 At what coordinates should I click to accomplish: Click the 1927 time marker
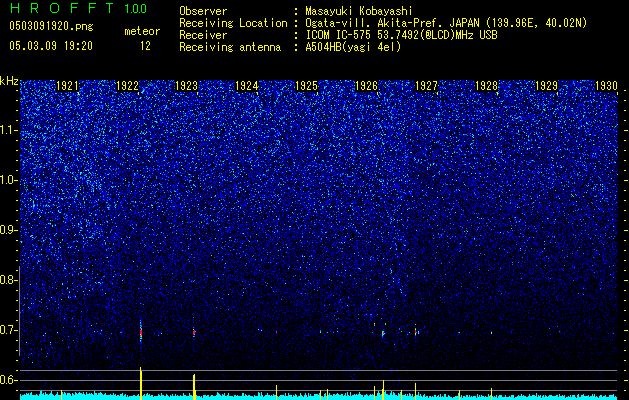[426, 86]
